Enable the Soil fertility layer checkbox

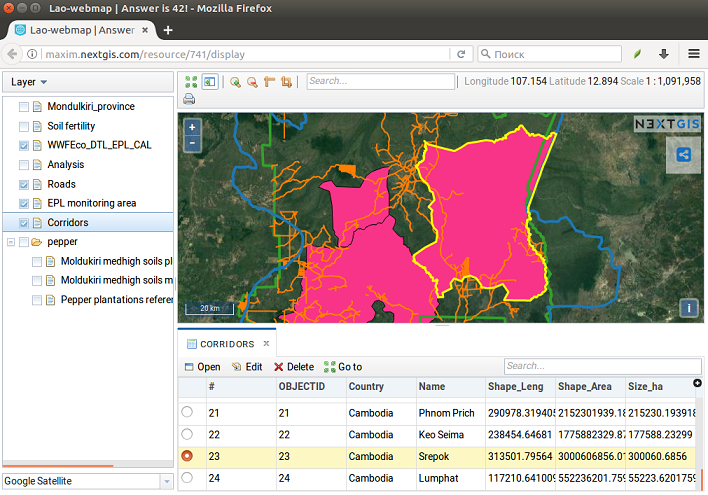pos(24,126)
